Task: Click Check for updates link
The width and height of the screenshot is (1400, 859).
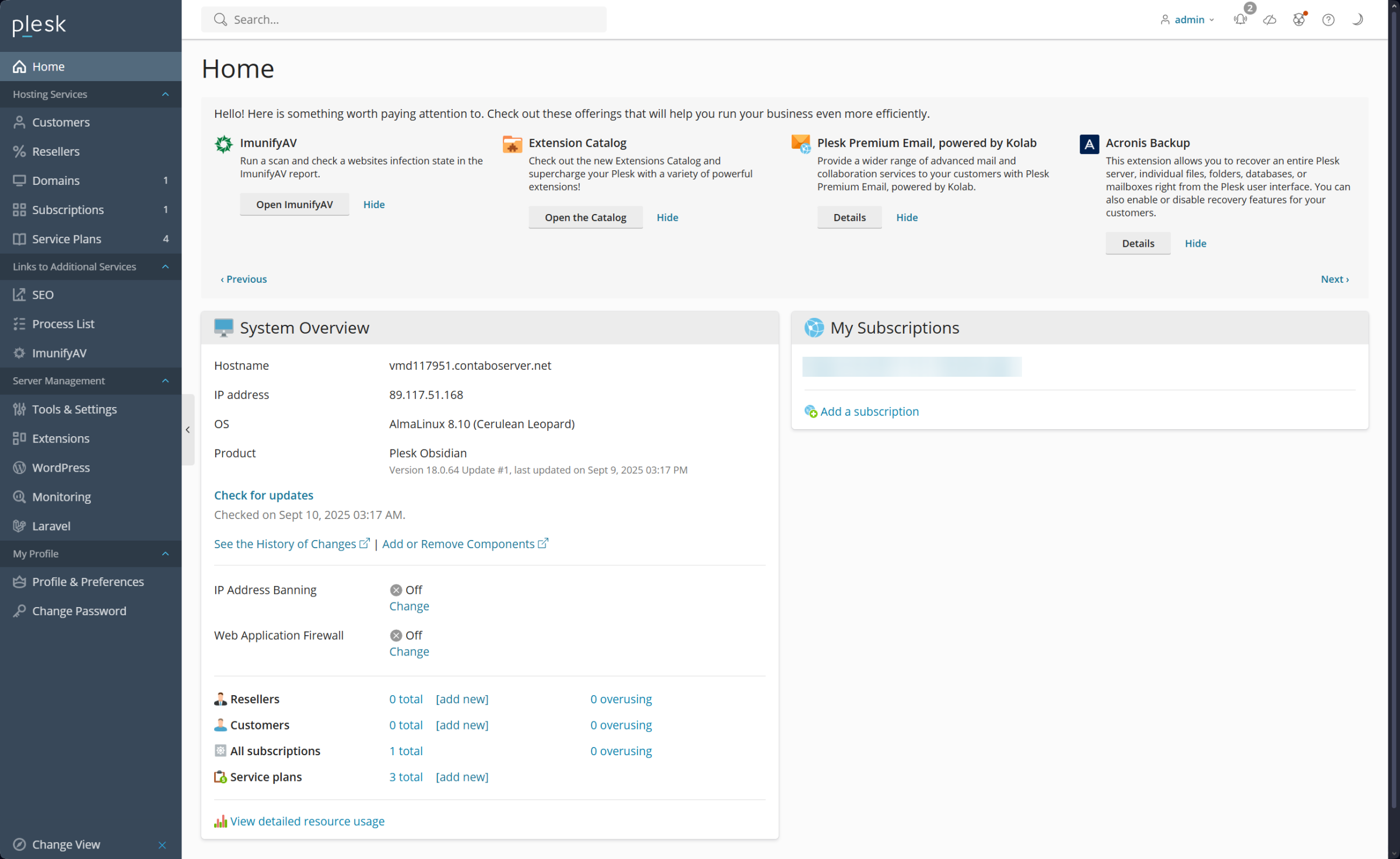Action: 264,495
